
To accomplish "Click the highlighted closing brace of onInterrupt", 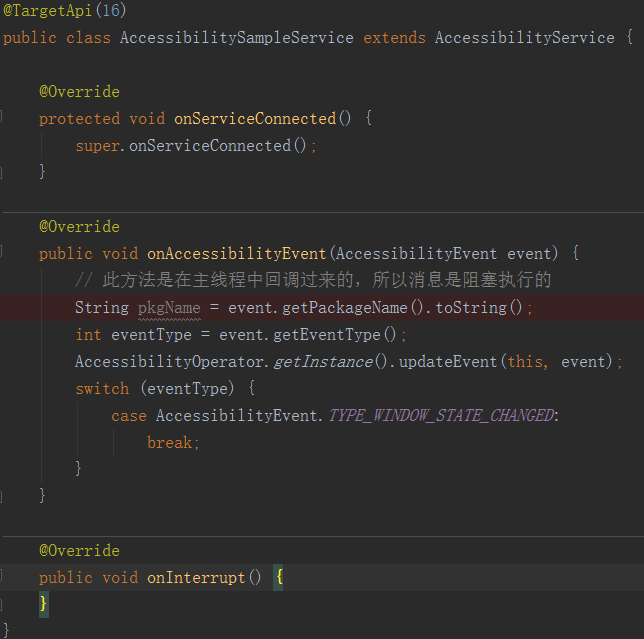I will pyautogui.click(x=44, y=605).
